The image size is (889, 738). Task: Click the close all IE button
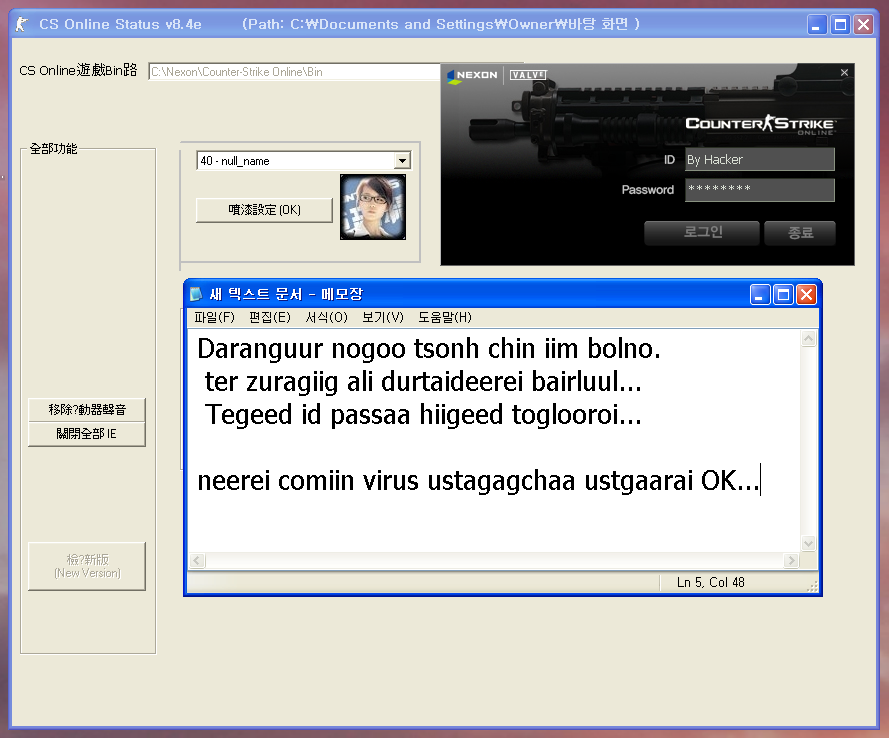tap(87, 434)
